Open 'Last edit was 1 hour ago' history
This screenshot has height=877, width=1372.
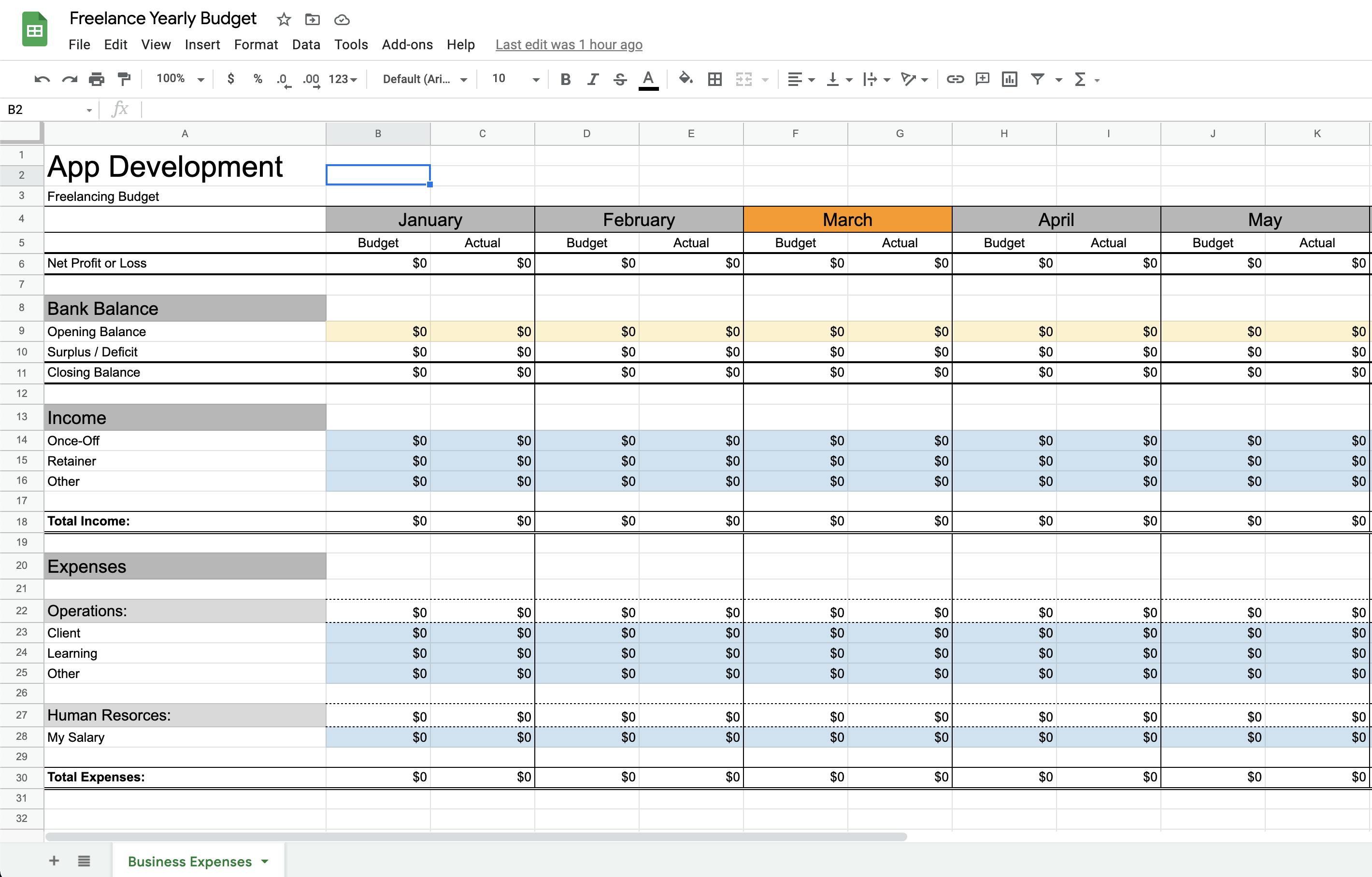coord(569,44)
